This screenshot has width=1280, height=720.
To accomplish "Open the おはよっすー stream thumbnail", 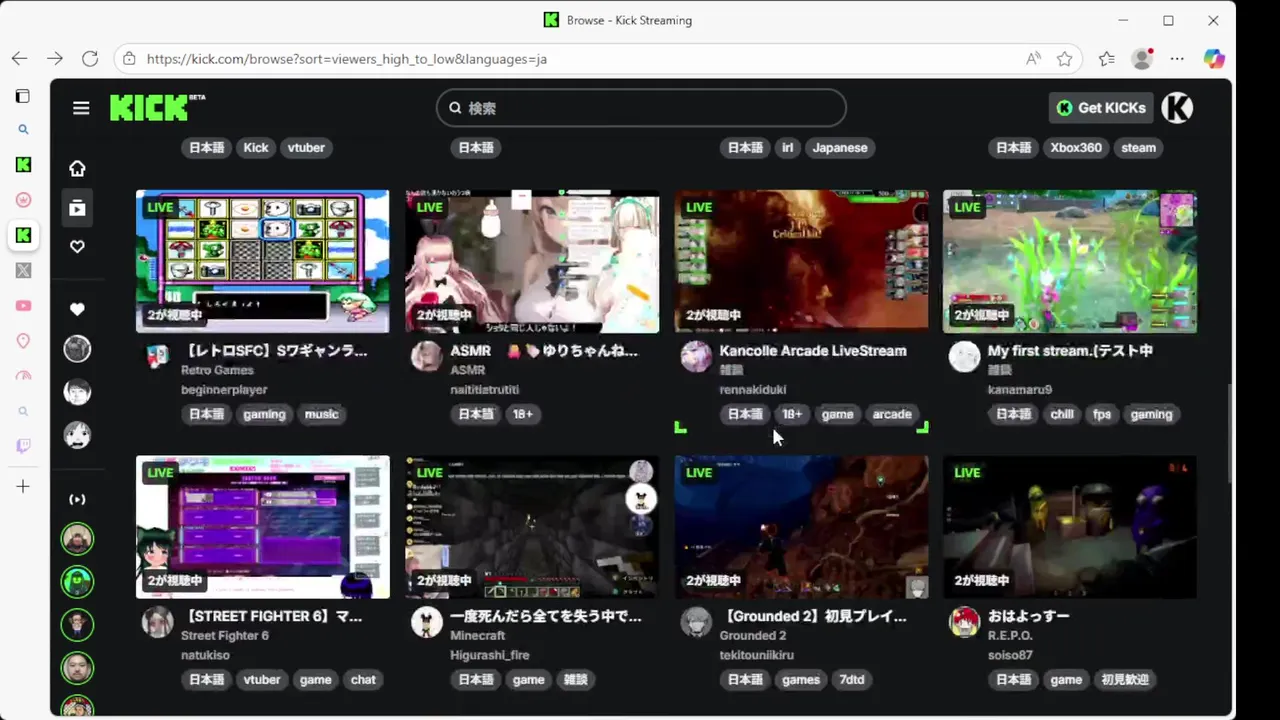I will pos(1070,527).
